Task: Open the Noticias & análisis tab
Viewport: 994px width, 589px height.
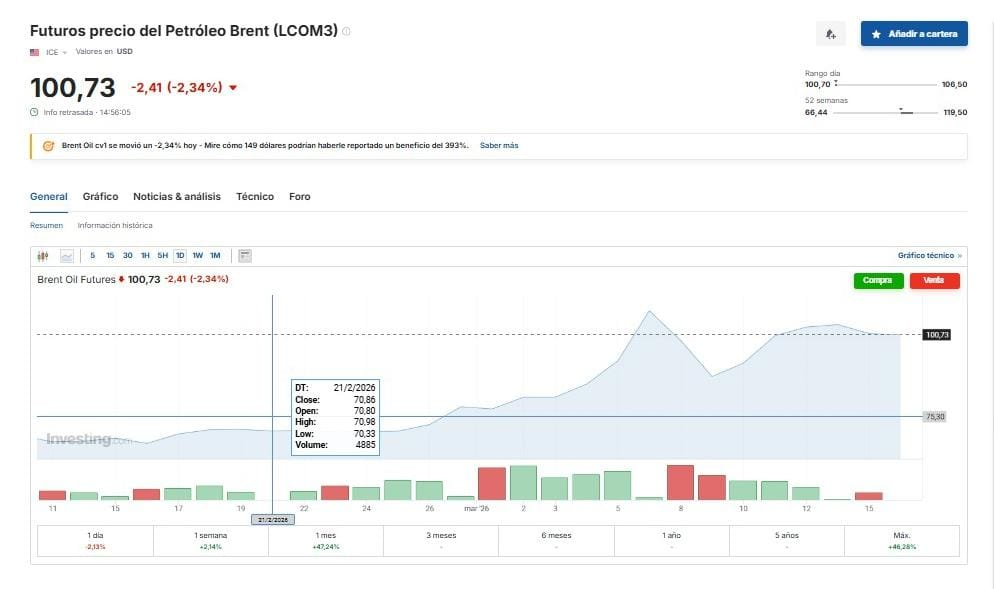Action: point(177,197)
